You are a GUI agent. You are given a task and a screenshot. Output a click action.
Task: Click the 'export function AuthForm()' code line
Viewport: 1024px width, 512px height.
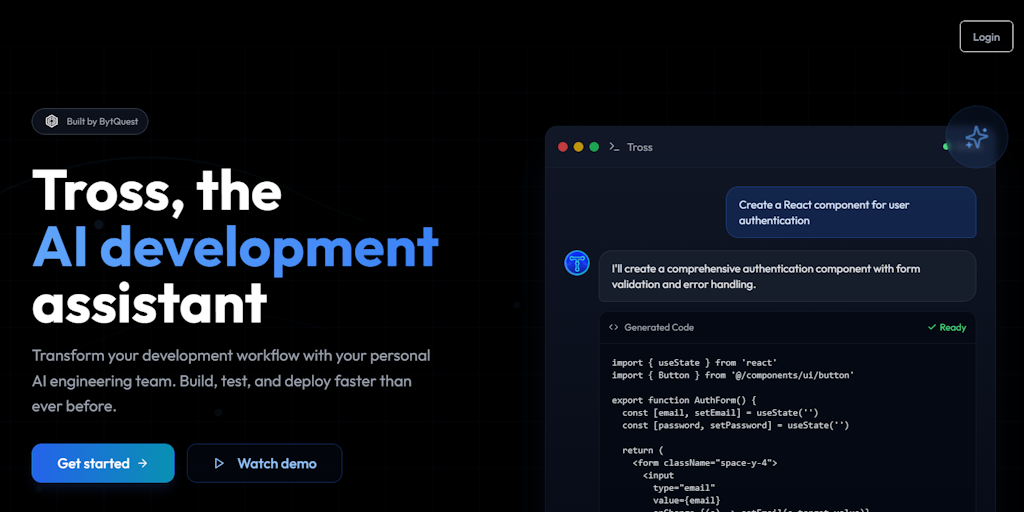pos(684,400)
